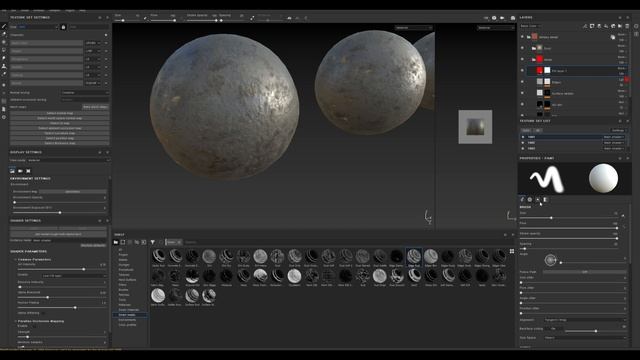Click the Shelf funnel filter icon
640x360 pixels.
[153, 242]
